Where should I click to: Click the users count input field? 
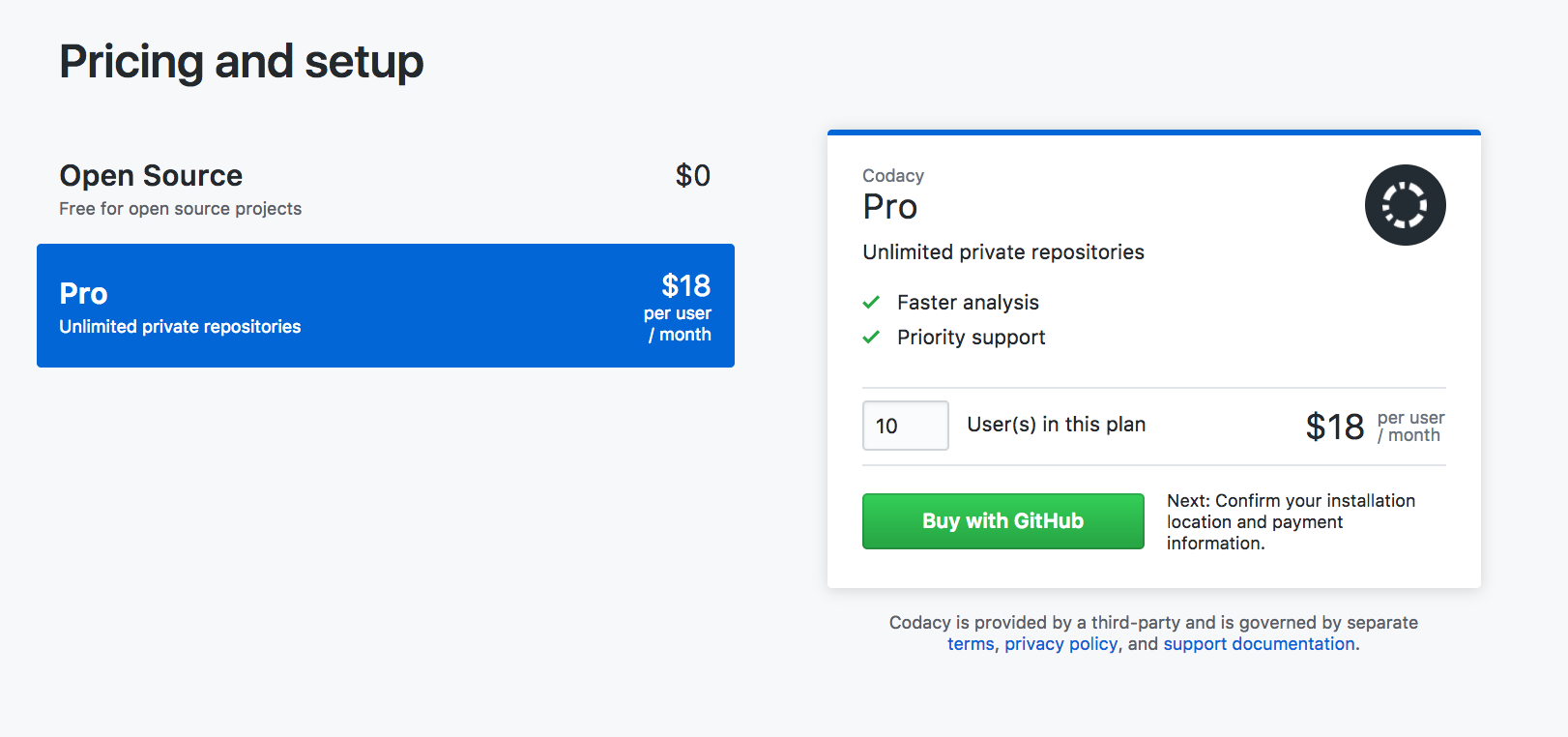[905, 426]
